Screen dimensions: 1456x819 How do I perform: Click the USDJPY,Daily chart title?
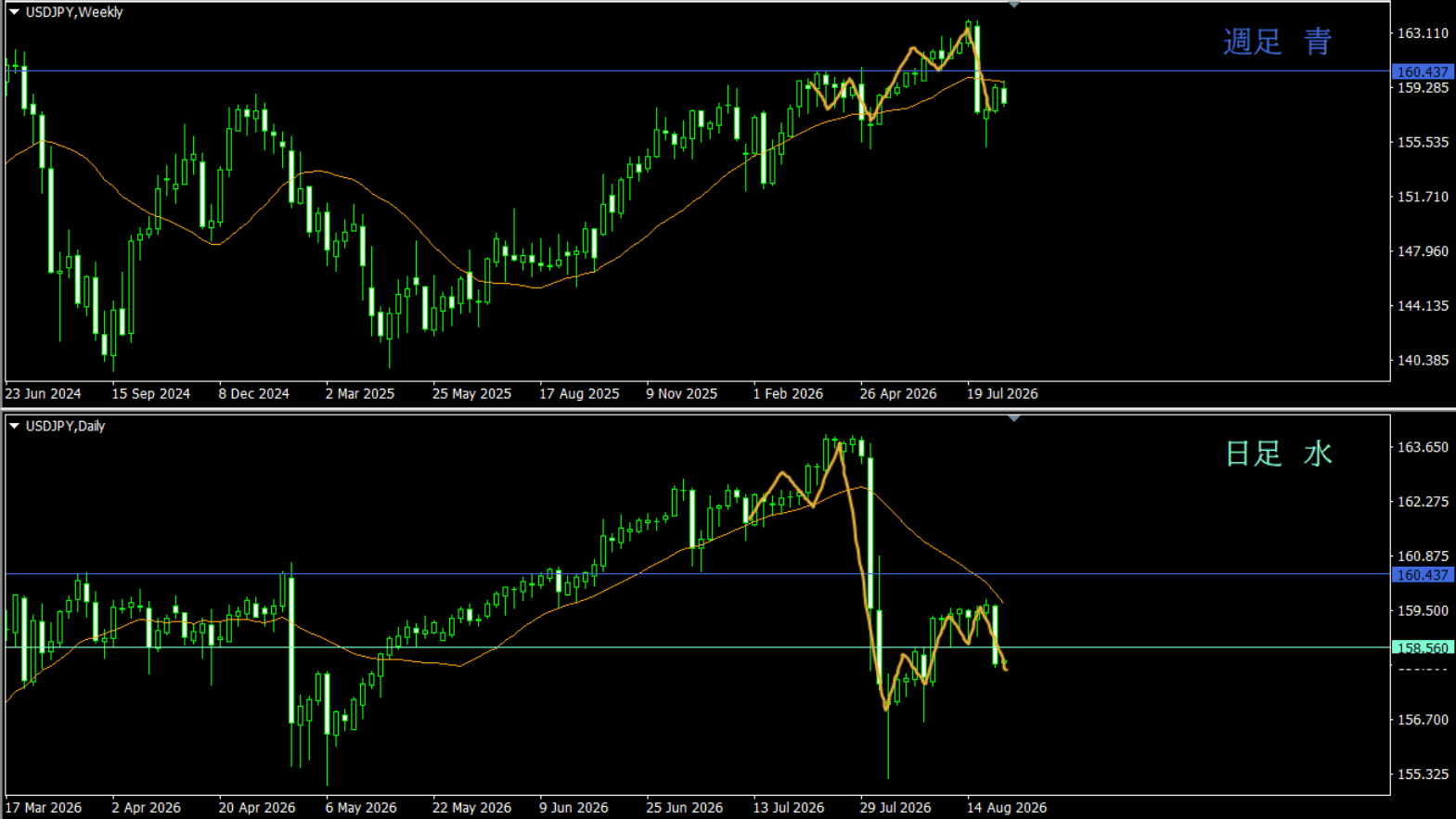tap(65, 426)
